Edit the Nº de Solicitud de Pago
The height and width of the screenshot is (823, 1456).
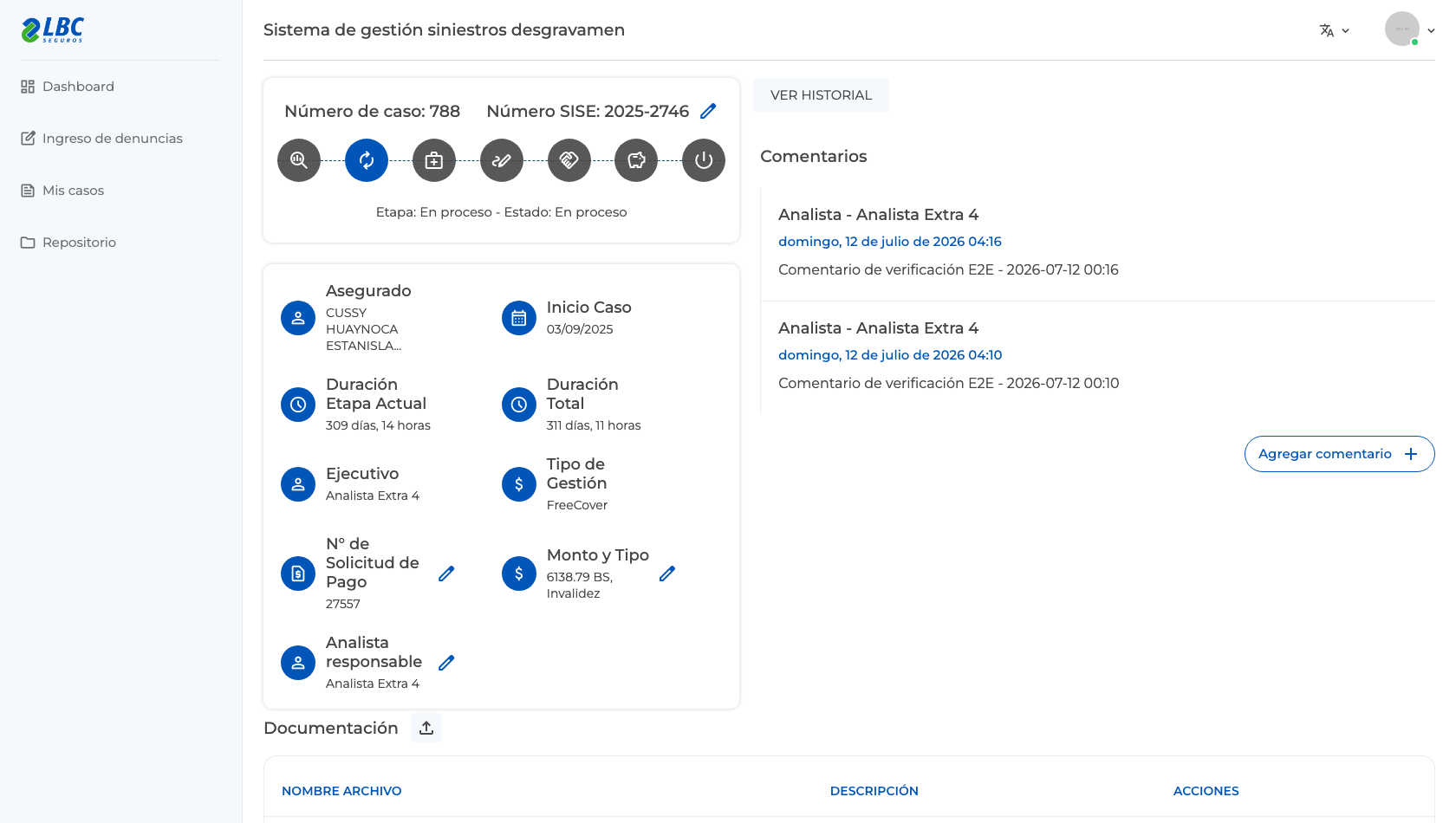pyautogui.click(x=446, y=574)
